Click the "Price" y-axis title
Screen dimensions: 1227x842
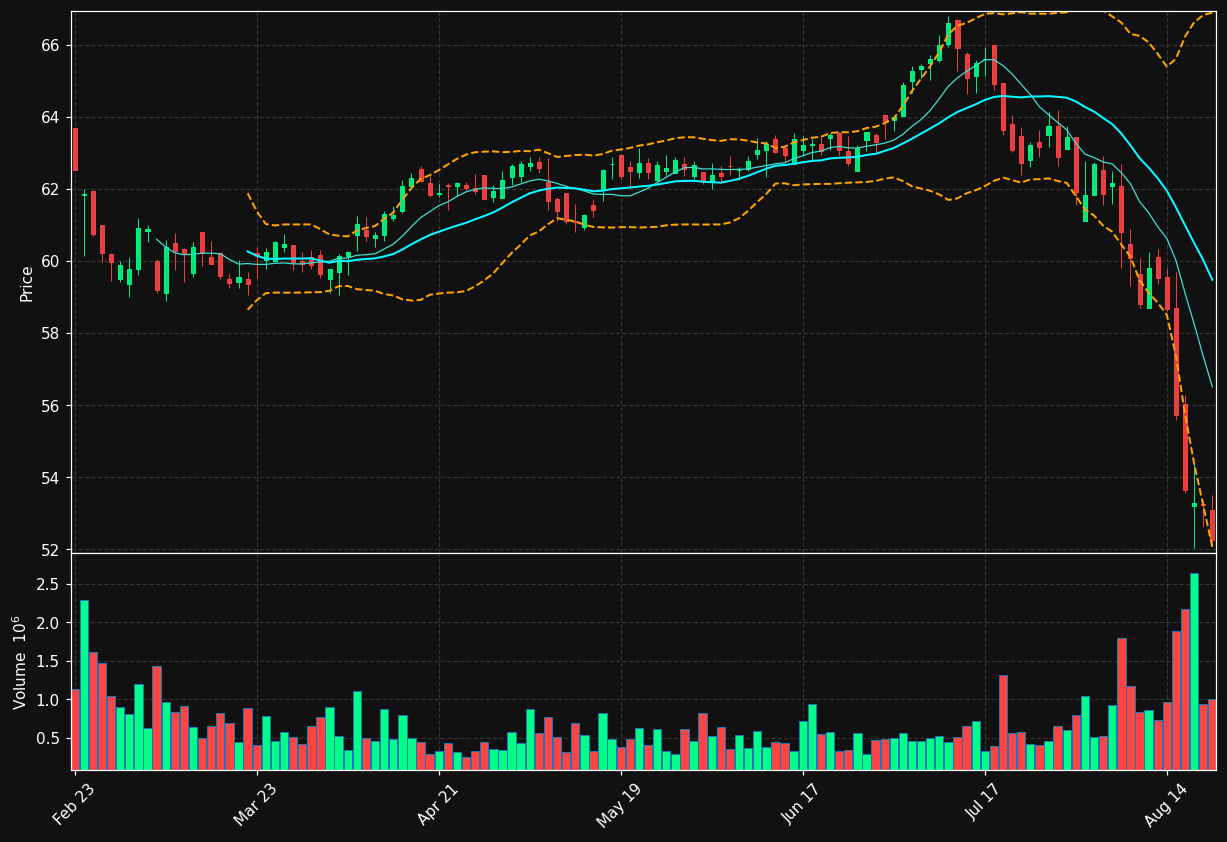click(27, 284)
